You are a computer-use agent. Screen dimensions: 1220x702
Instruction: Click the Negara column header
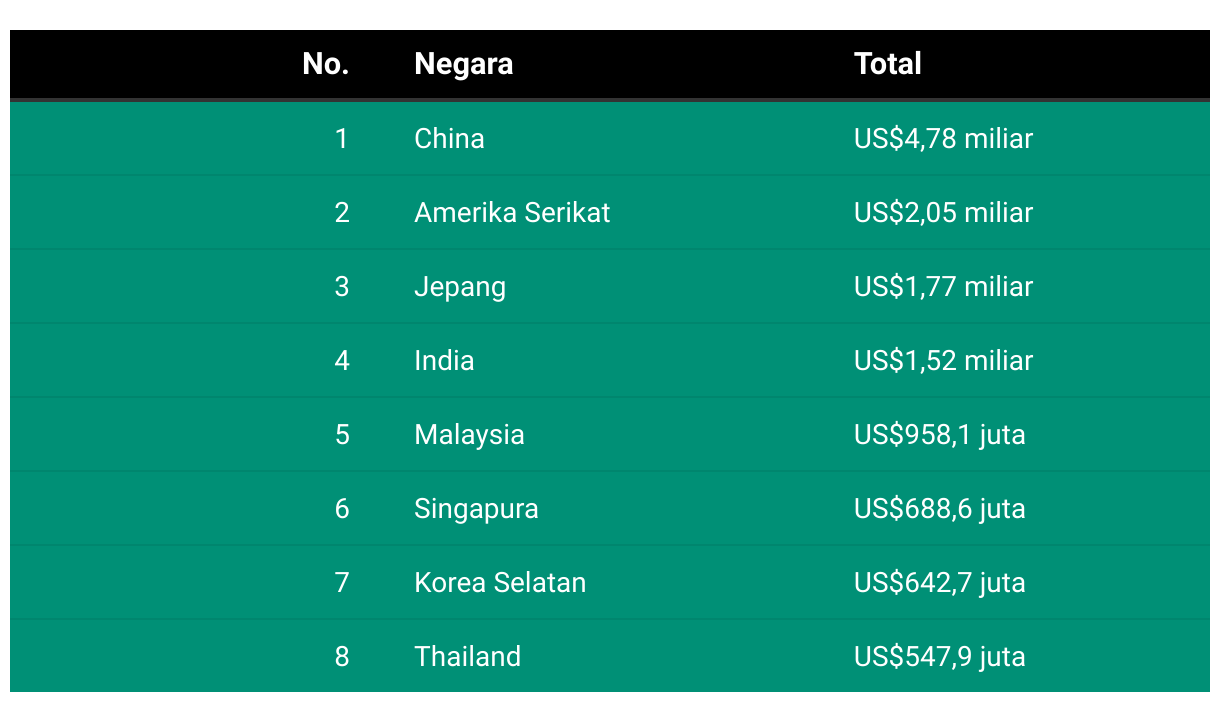click(463, 64)
